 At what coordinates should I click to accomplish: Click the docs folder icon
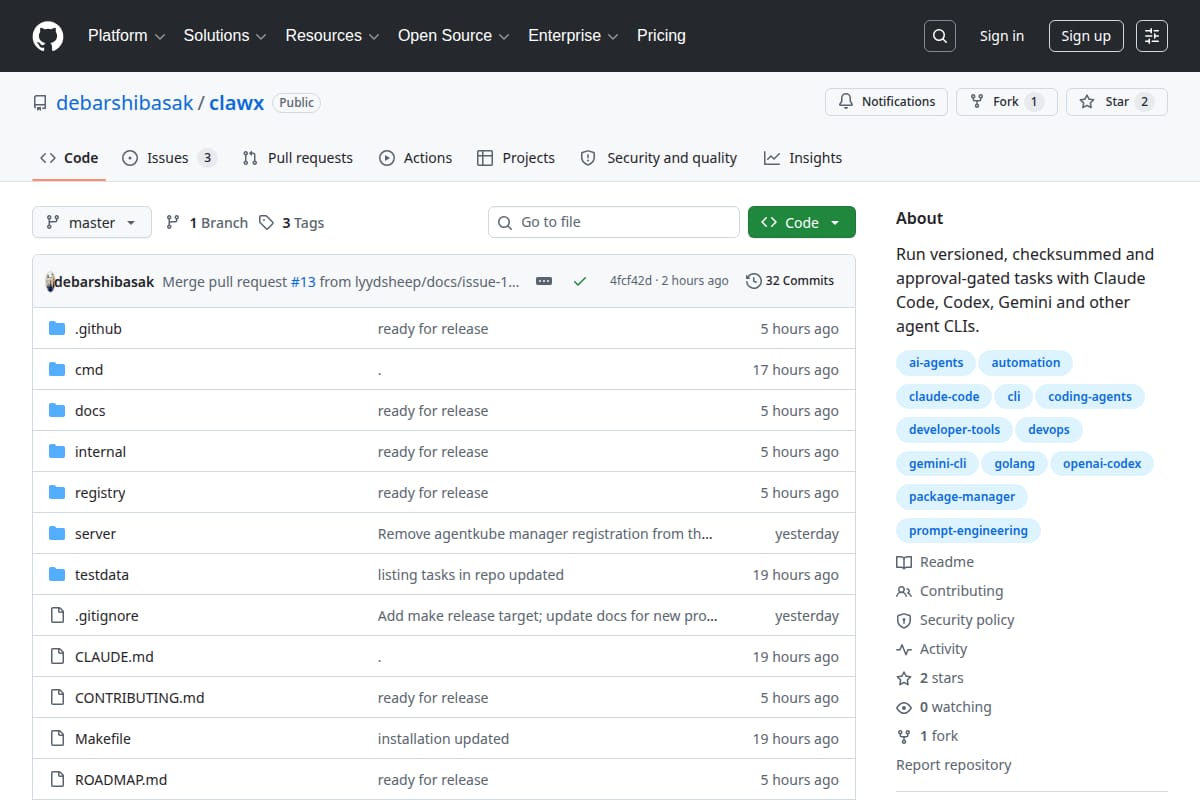coord(57,411)
